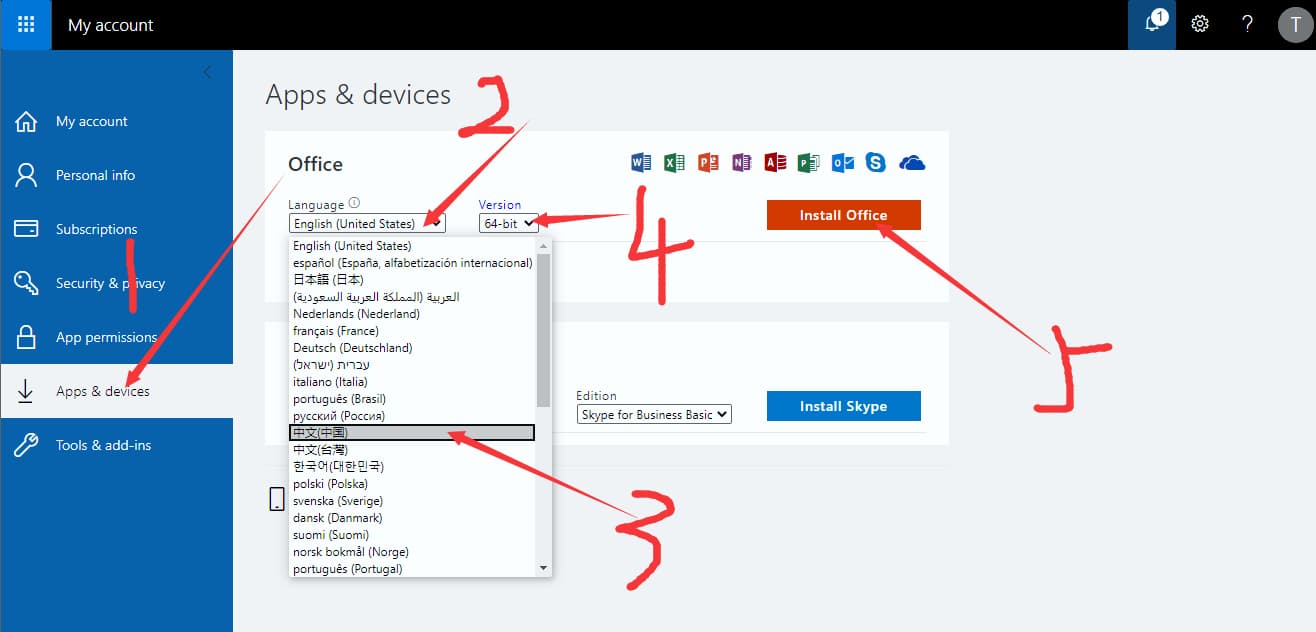The image size is (1316, 632).
Task: Choose Deutsch (Deutschland) from language list
Action: 412,348
